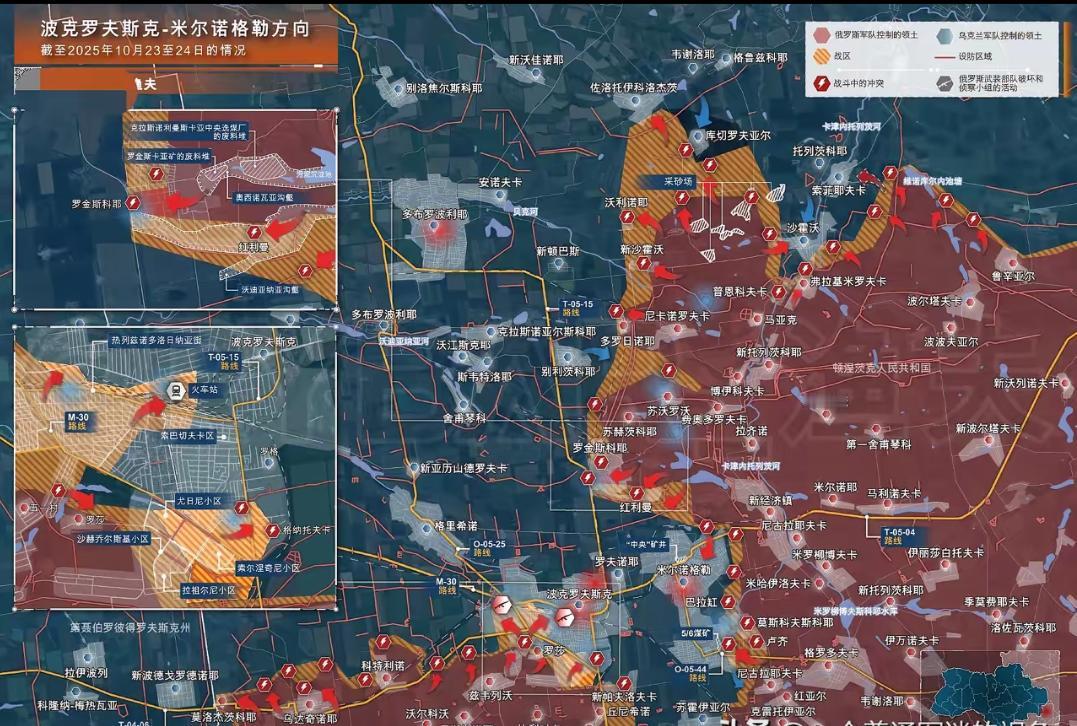
Task: Click the map title 波克罗夫斯克-米尔诺格勒方向
Action: point(175,29)
